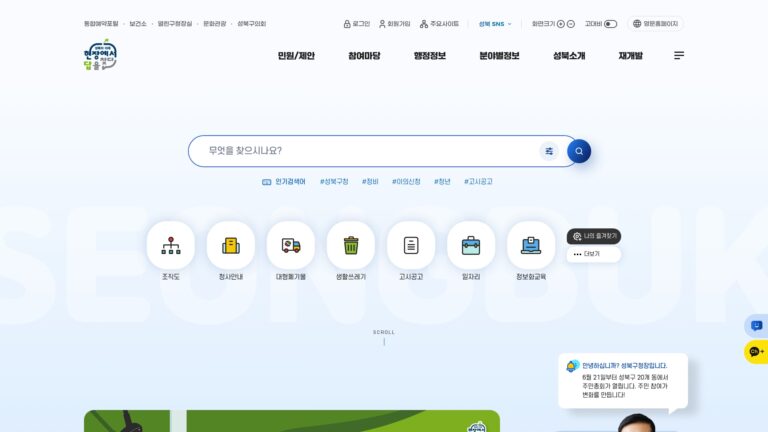The image size is (768, 432).
Task: Open the 행정정보 menu
Action: coord(430,56)
